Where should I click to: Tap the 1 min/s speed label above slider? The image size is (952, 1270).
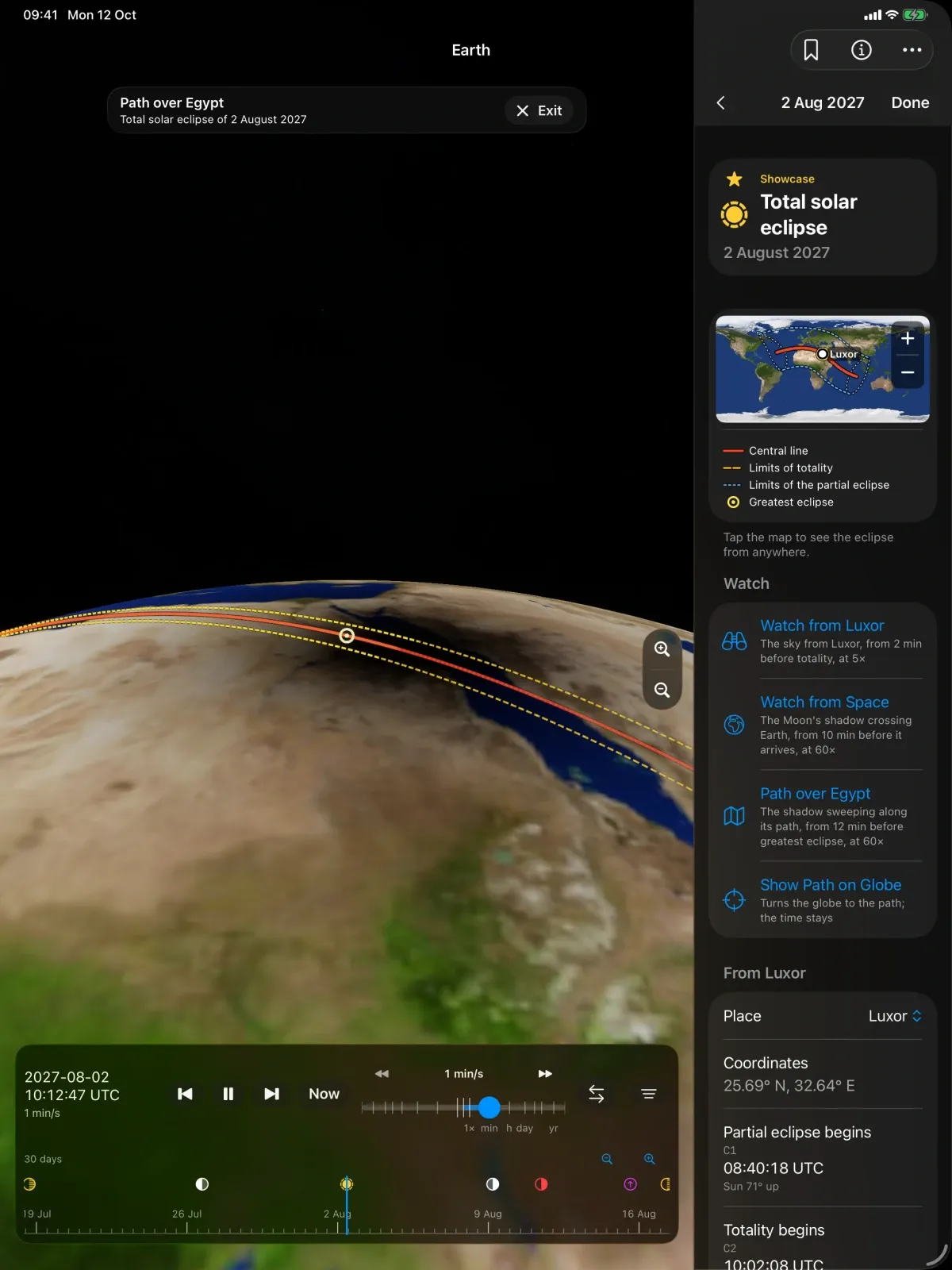click(464, 1074)
